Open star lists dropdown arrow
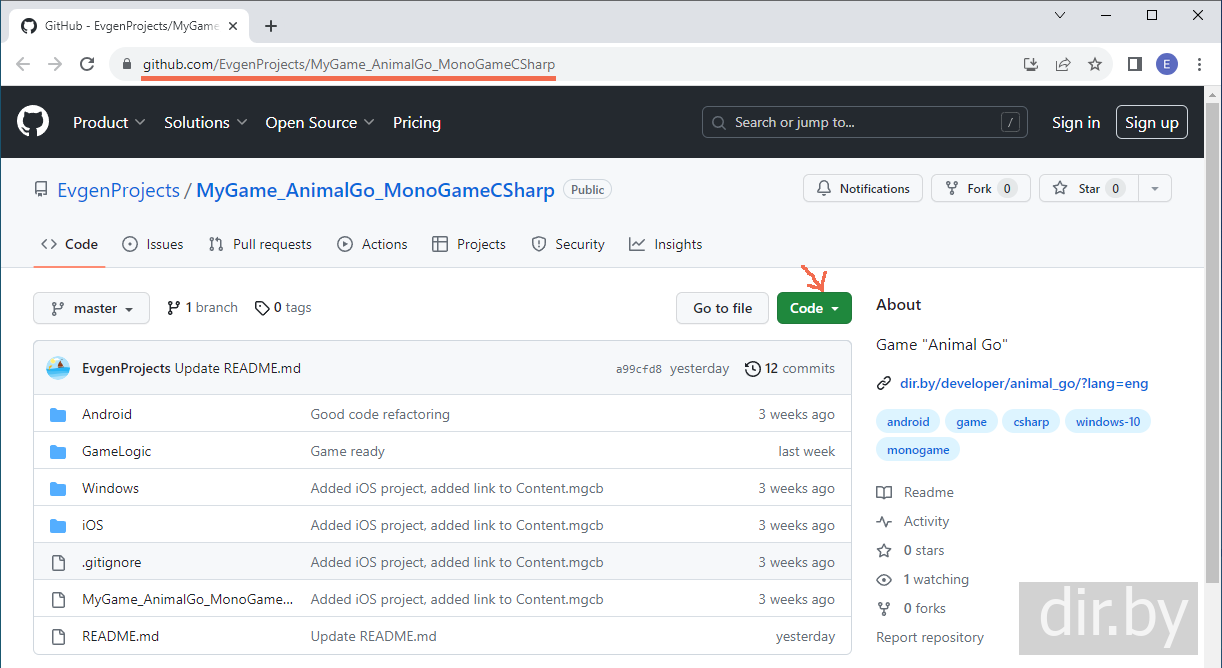The image size is (1222, 668). (1155, 188)
